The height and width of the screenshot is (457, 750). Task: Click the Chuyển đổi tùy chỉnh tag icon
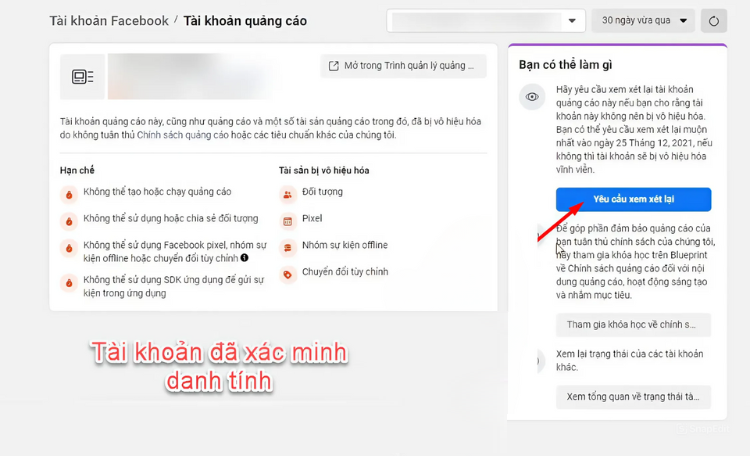click(x=287, y=275)
